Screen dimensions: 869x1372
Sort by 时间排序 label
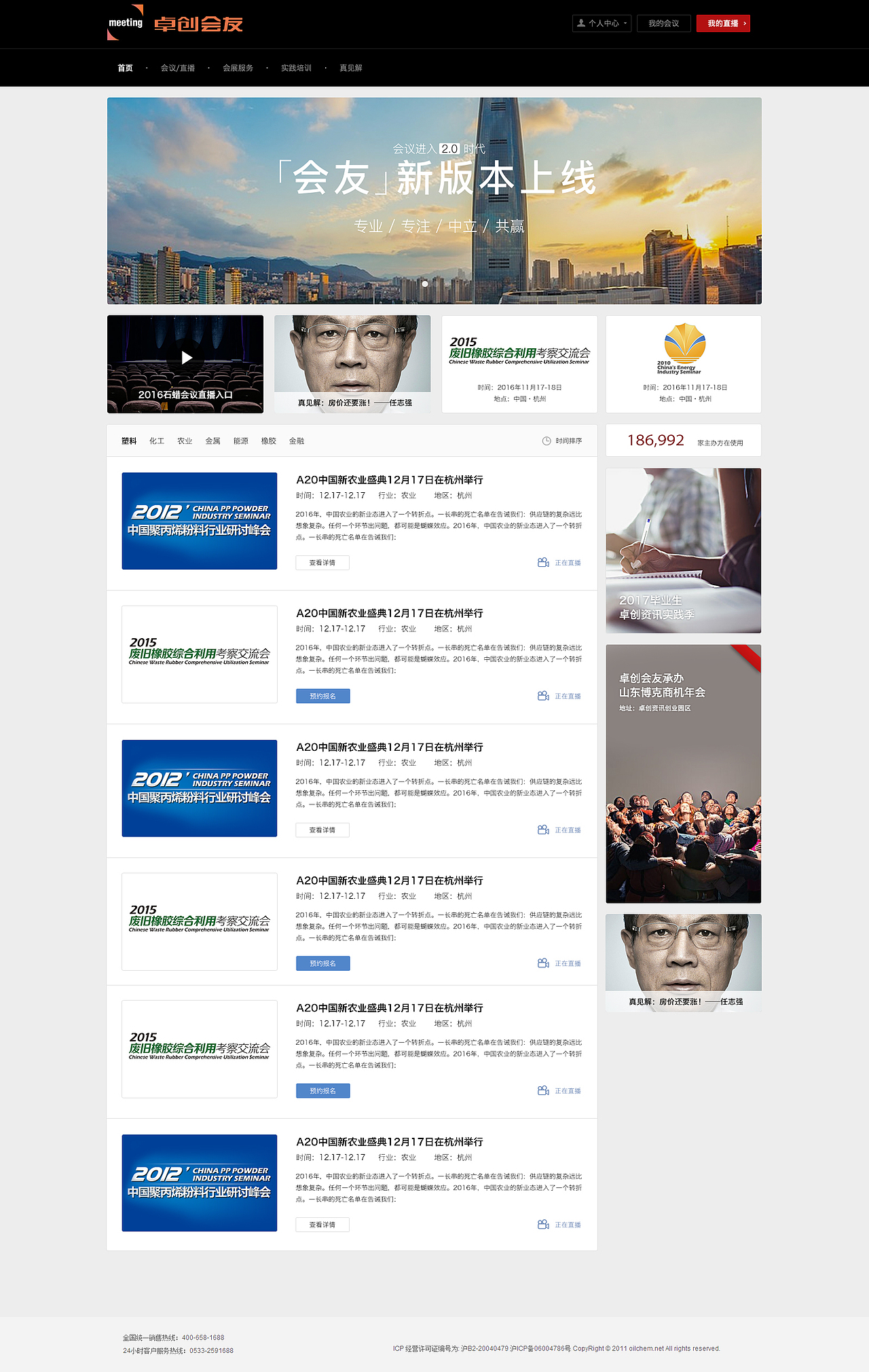(x=569, y=441)
